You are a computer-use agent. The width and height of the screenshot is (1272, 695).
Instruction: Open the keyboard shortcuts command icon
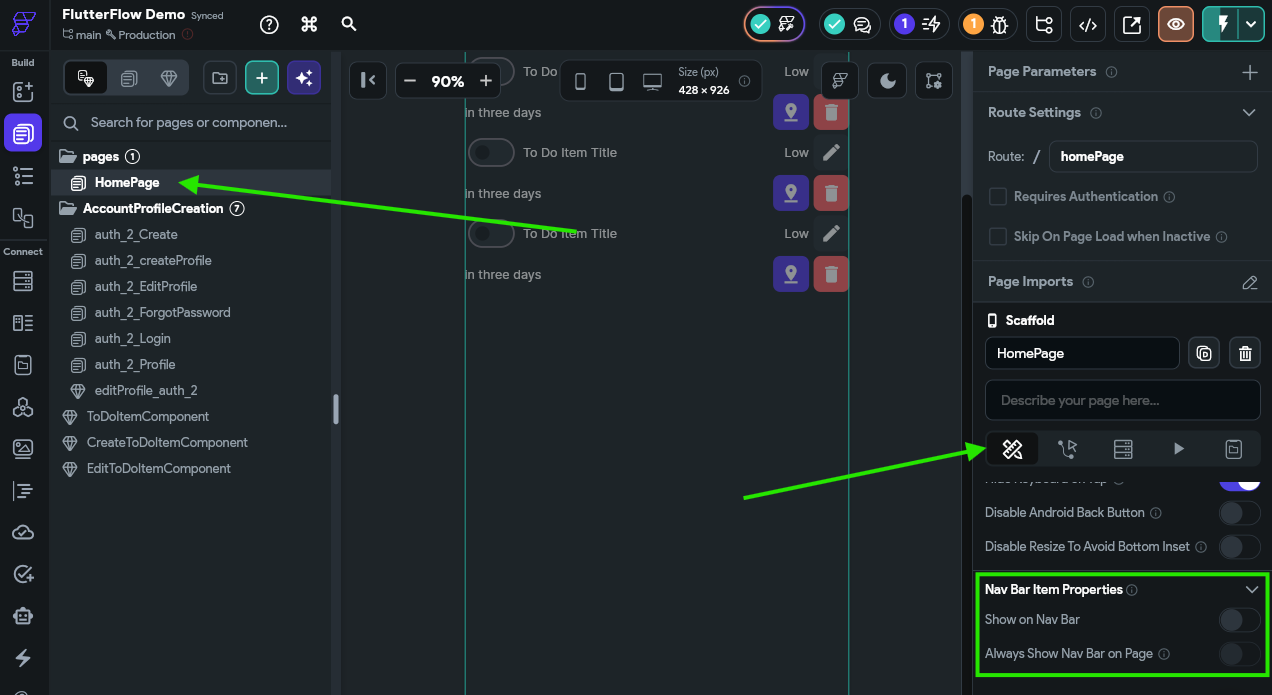click(309, 25)
